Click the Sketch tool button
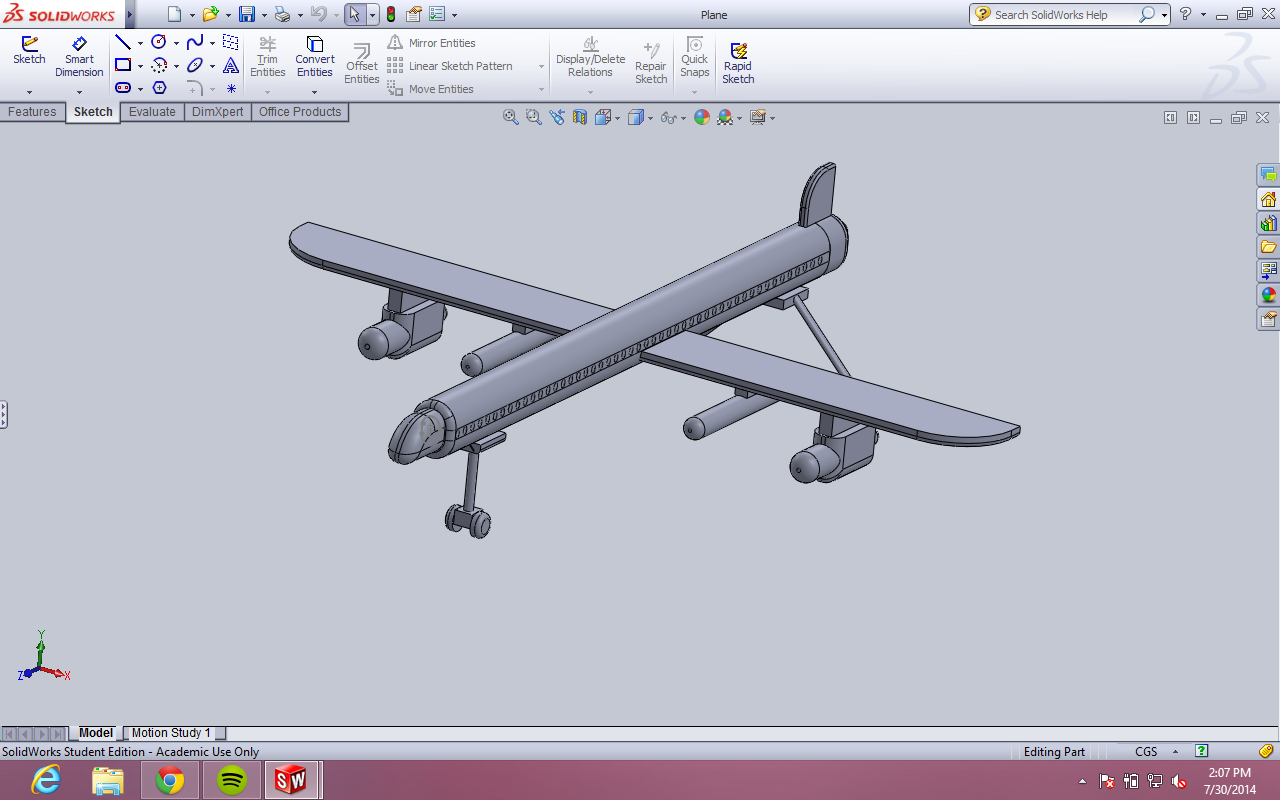Image resolution: width=1280 pixels, height=800 pixels. (29, 51)
